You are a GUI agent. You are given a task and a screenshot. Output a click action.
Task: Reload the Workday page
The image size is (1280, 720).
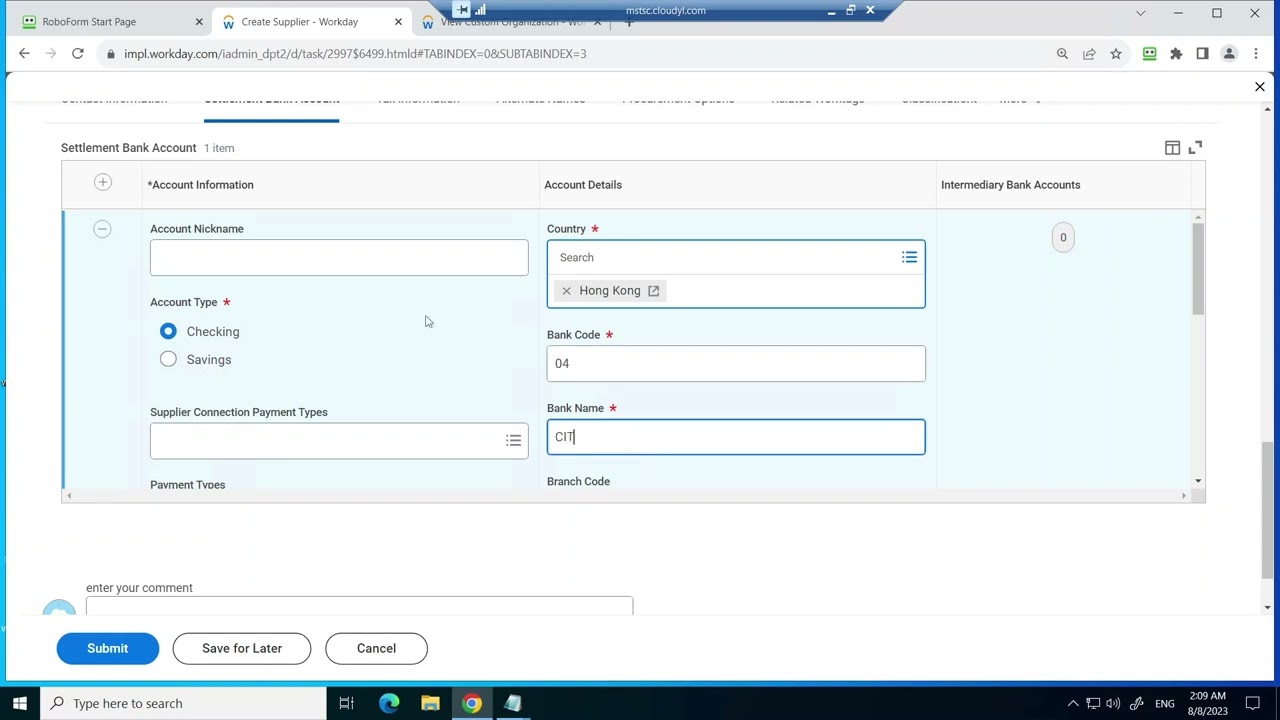pos(77,54)
